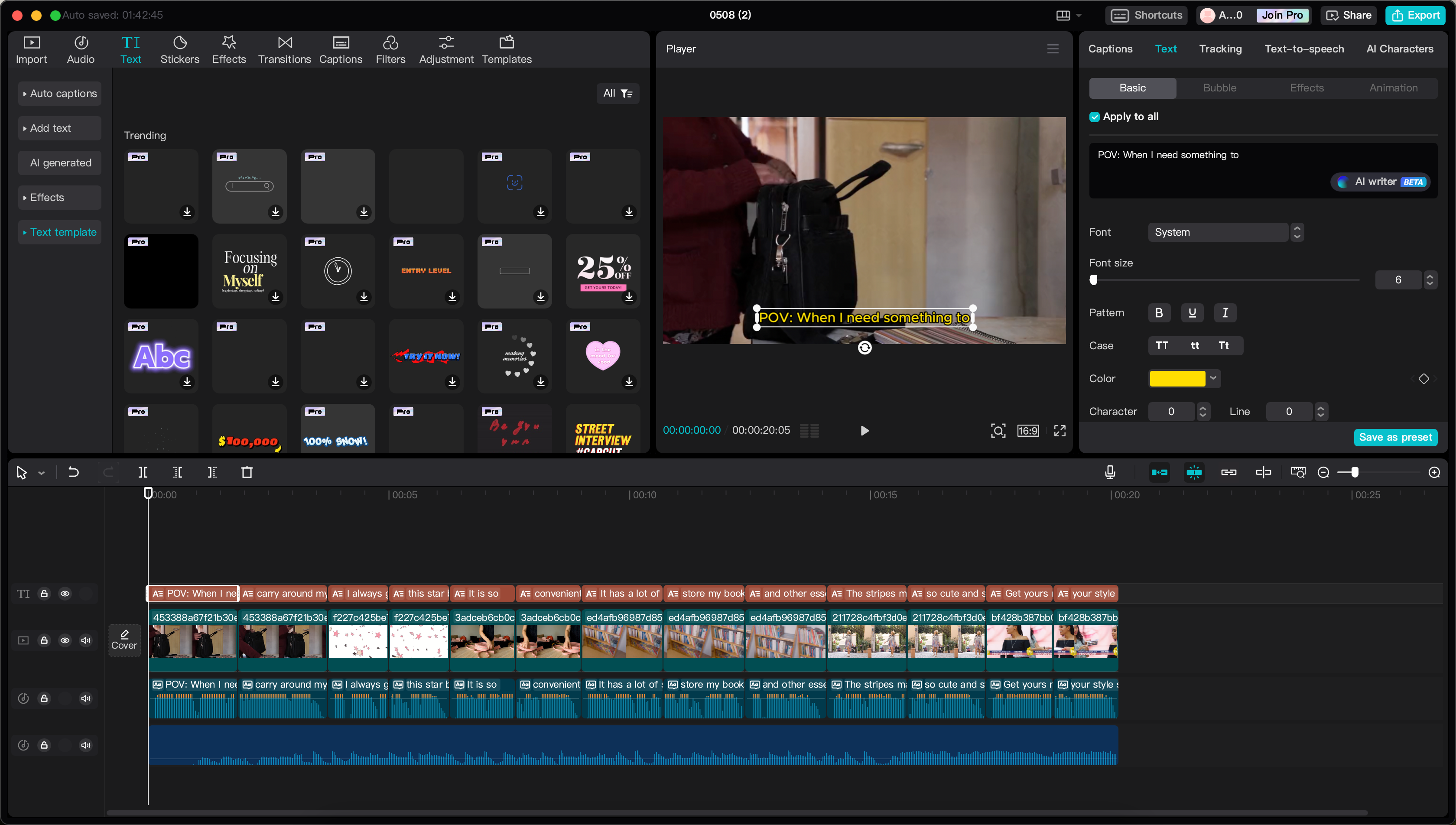The width and height of the screenshot is (1456, 825).
Task: Open the text Color dropdown arrow
Action: [x=1213, y=378]
